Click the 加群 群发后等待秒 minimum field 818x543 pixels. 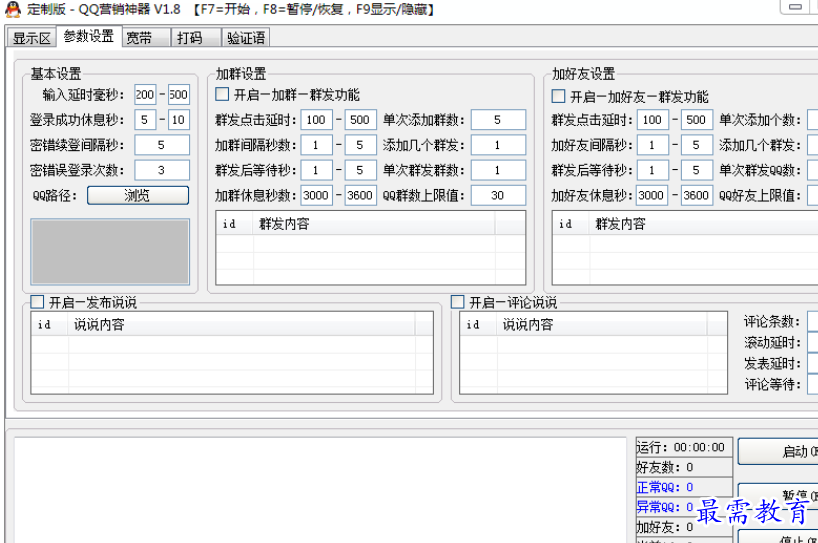[316, 170]
